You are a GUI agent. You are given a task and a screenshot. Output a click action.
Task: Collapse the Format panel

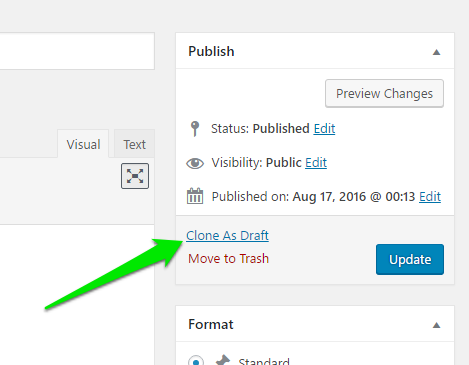436,325
